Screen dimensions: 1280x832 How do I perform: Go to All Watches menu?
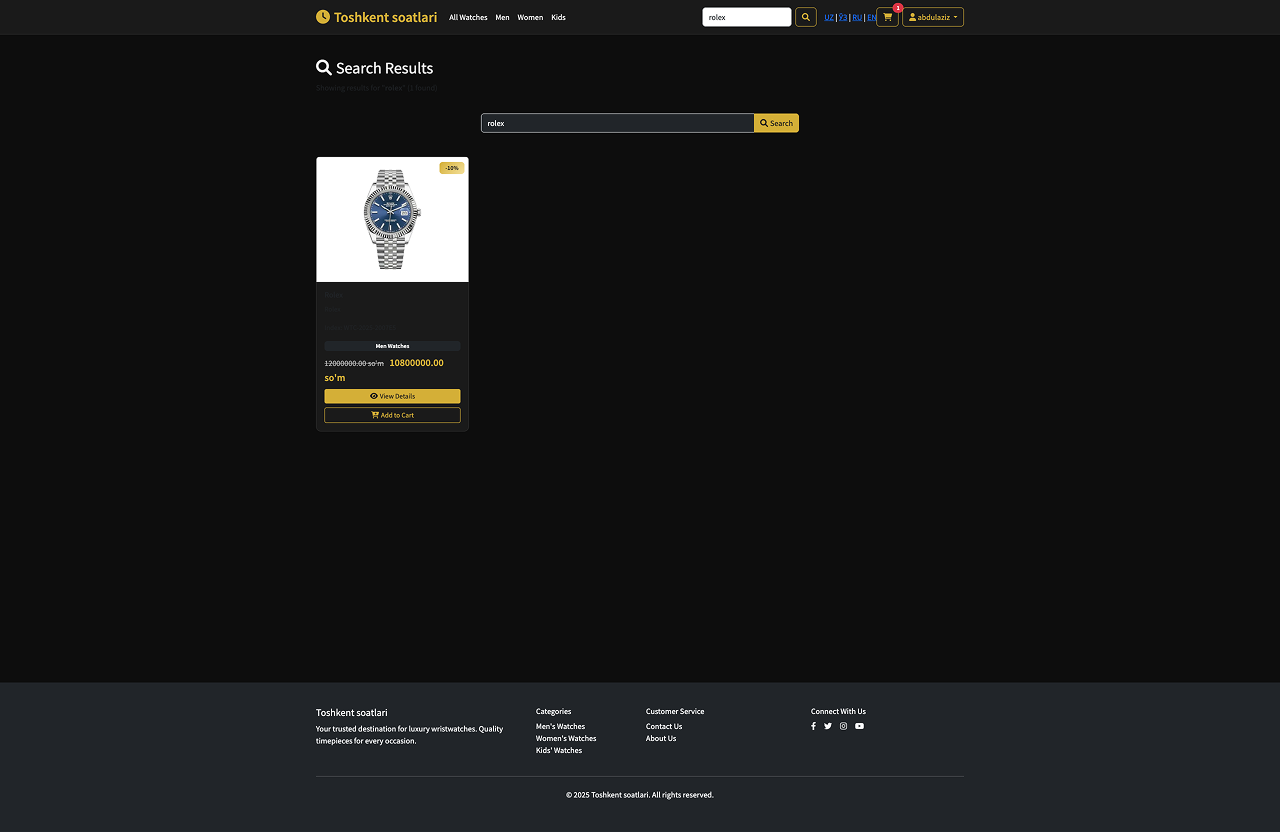(468, 17)
